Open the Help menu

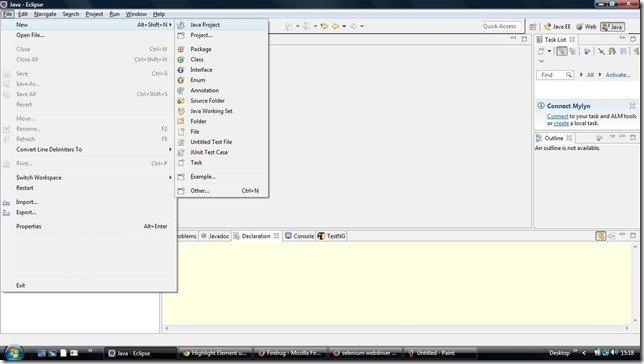pyautogui.click(x=159, y=14)
